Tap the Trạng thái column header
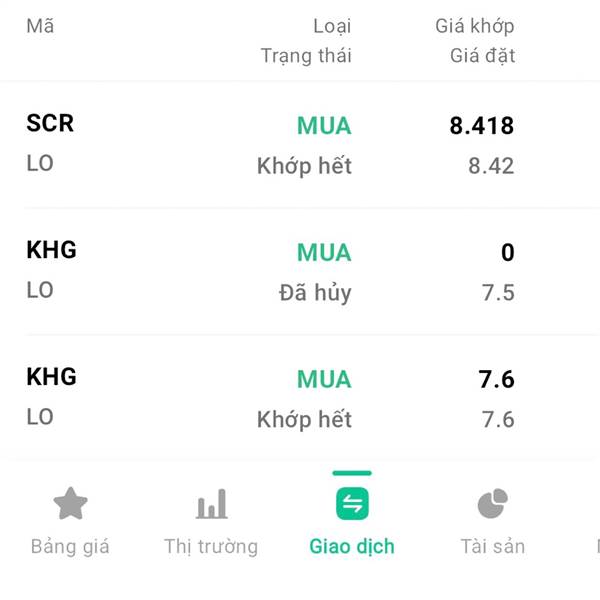Image resolution: width=600 pixels, height=600 pixels. [306, 56]
